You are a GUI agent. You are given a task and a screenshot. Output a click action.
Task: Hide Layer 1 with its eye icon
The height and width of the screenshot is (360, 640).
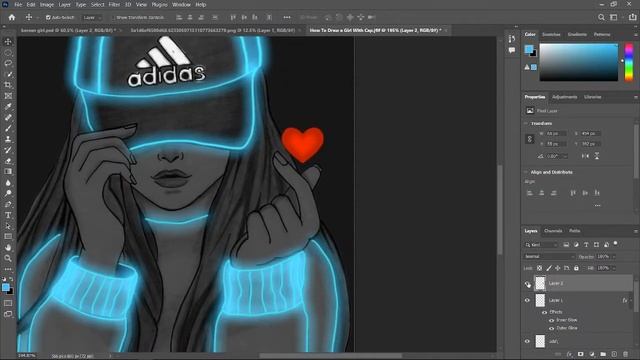click(x=527, y=300)
